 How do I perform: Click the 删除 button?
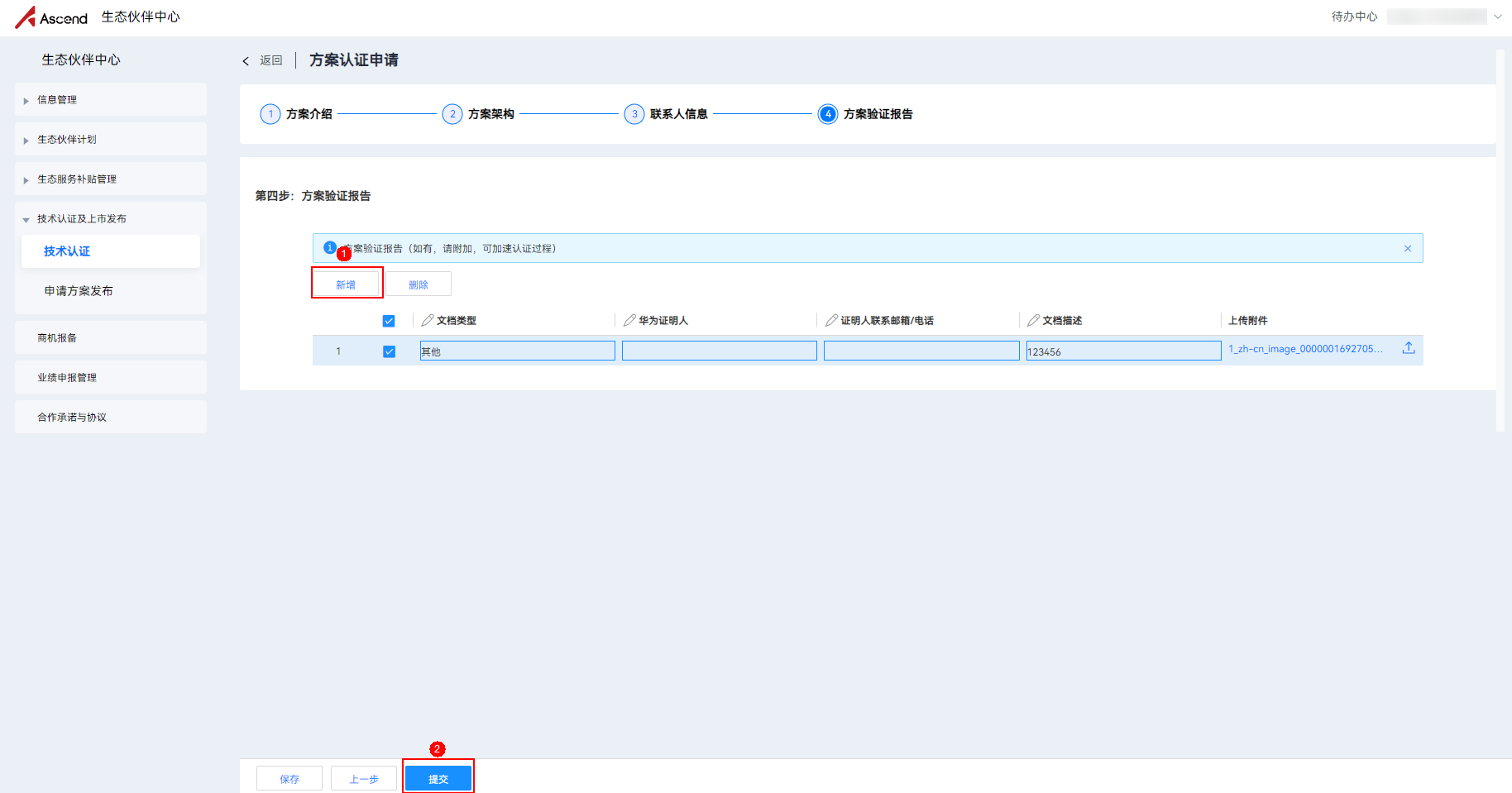coord(419,284)
